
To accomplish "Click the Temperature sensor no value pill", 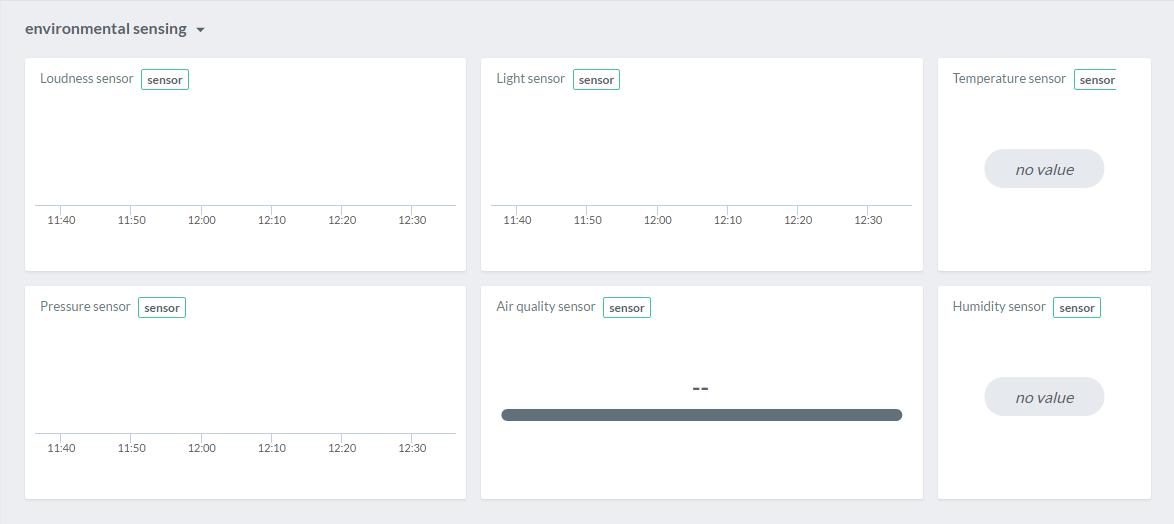I will point(1044,169).
